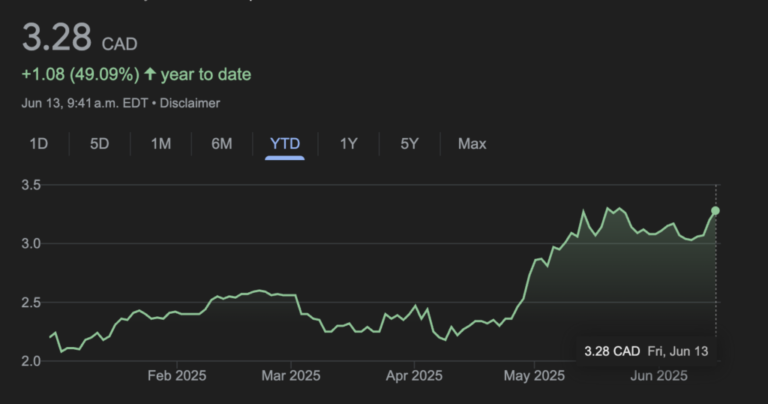
Task: Switch to the 5D chart range
Action: (100, 143)
